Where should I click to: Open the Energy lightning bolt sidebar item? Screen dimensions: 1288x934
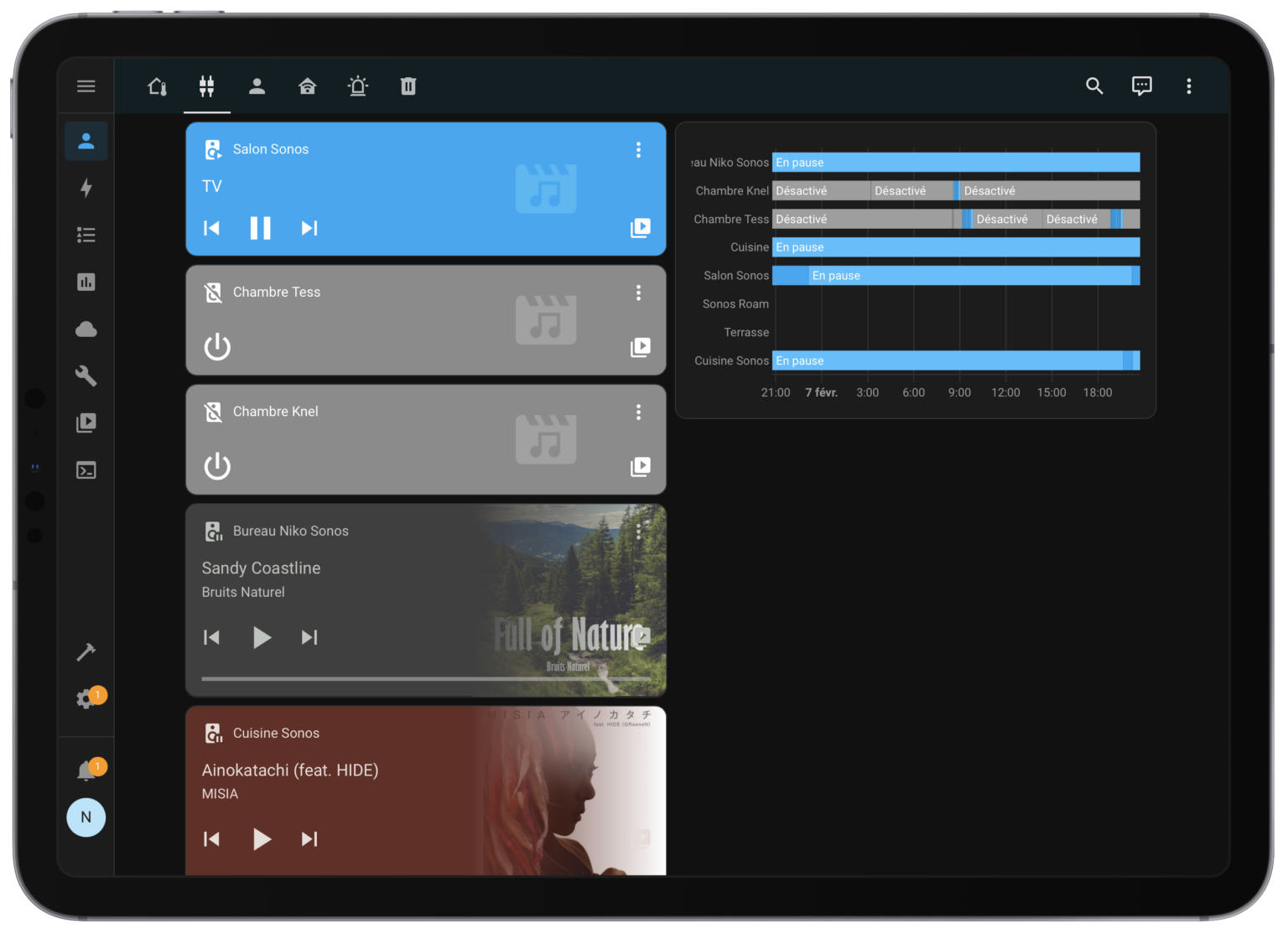(x=86, y=188)
